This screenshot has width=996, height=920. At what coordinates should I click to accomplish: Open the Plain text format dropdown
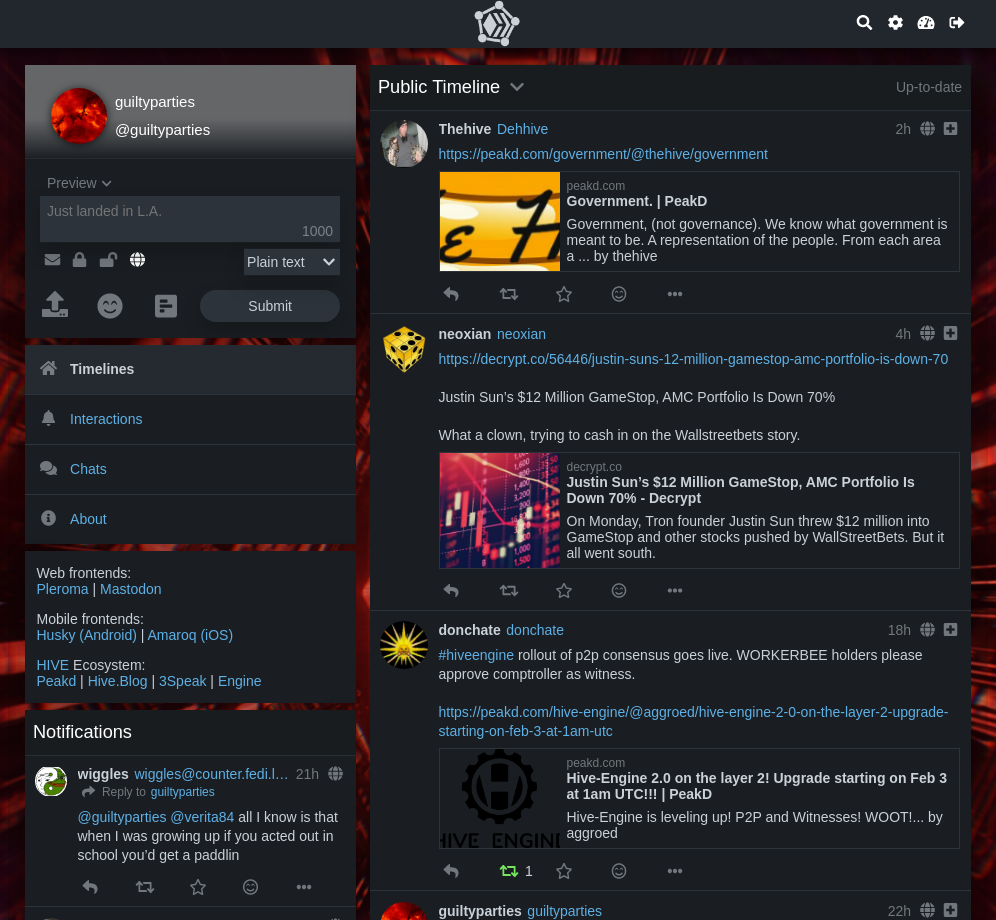[292, 262]
